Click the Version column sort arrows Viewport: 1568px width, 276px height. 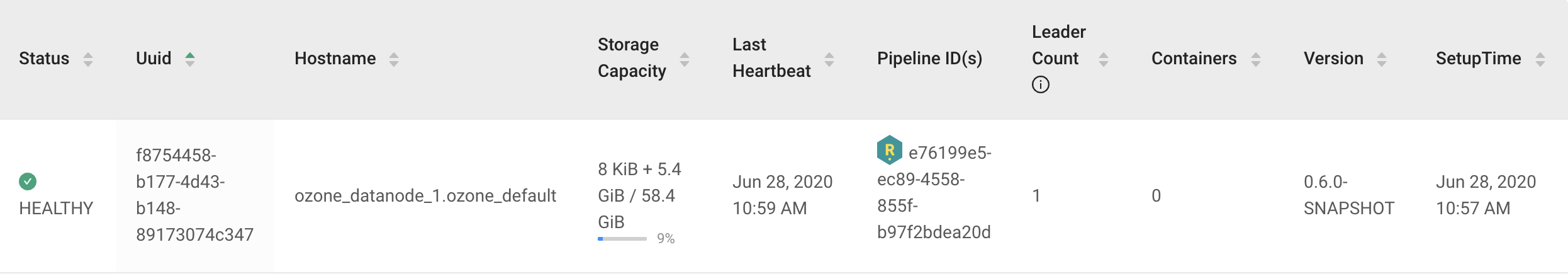pyautogui.click(x=1382, y=59)
